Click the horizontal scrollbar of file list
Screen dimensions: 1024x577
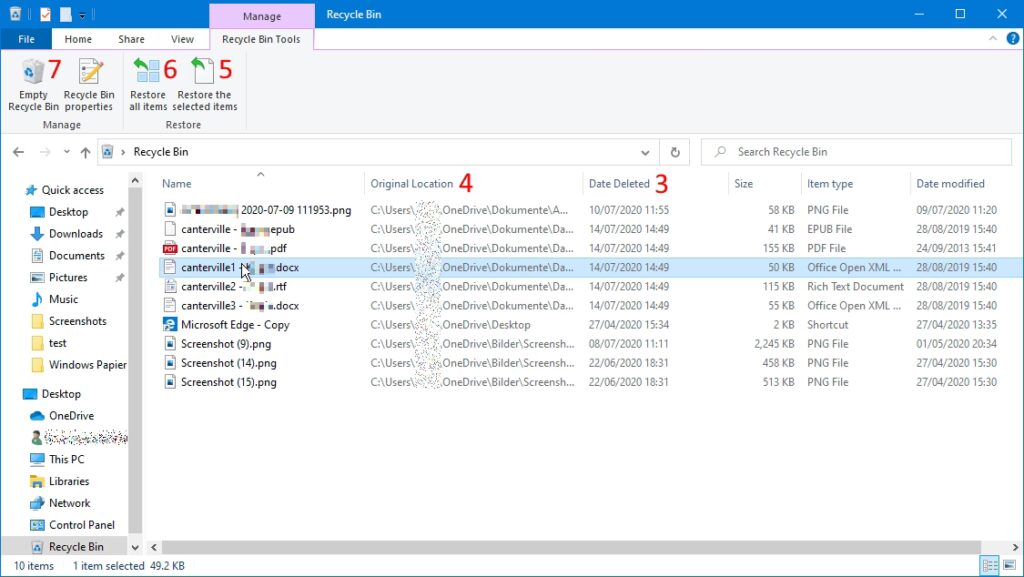tap(500, 547)
